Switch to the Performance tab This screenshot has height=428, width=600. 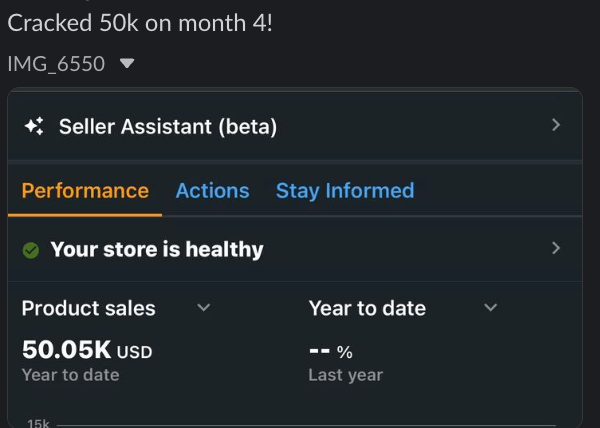click(85, 191)
